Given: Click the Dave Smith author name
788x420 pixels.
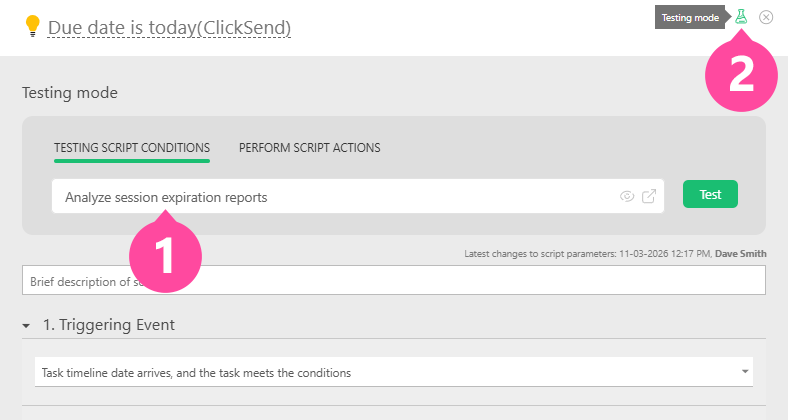Looking at the screenshot, I should click(x=741, y=254).
